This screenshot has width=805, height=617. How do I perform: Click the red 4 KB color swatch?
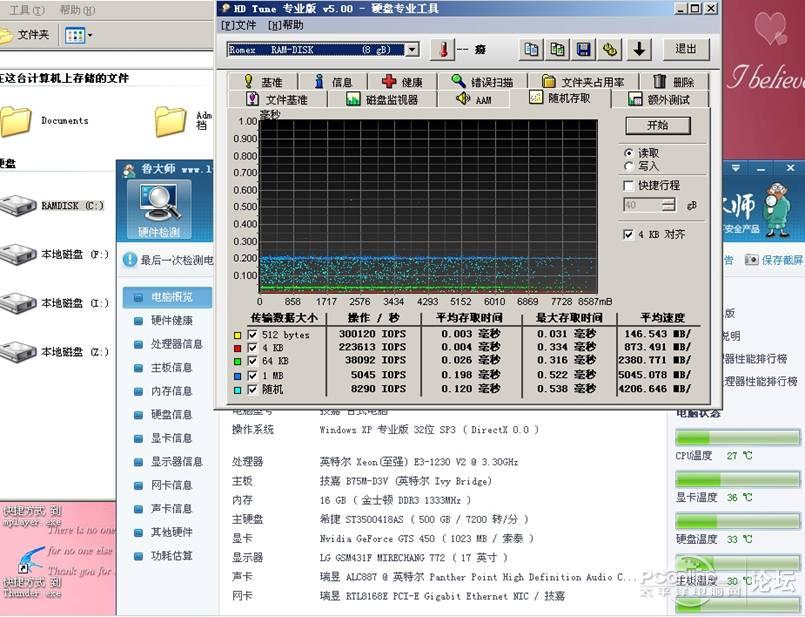[x=237, y=348]
